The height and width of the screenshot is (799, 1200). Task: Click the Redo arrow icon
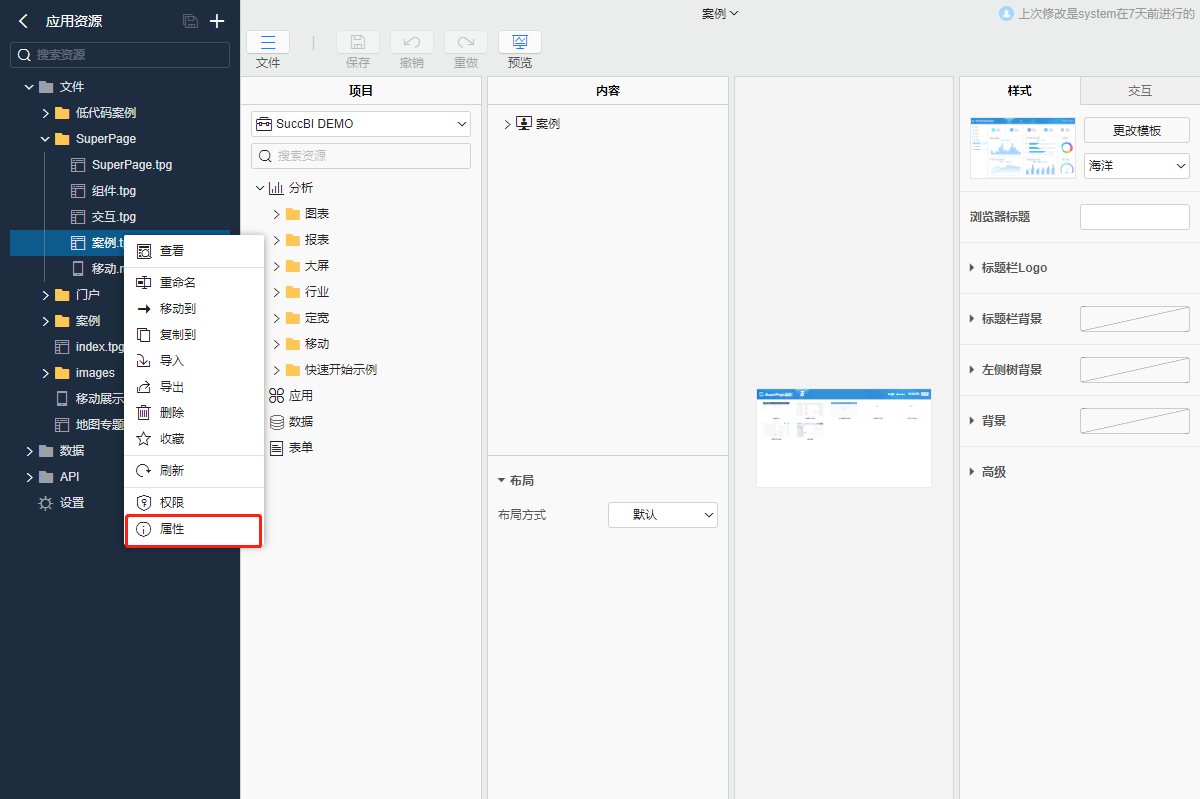(x=465, y=42)
